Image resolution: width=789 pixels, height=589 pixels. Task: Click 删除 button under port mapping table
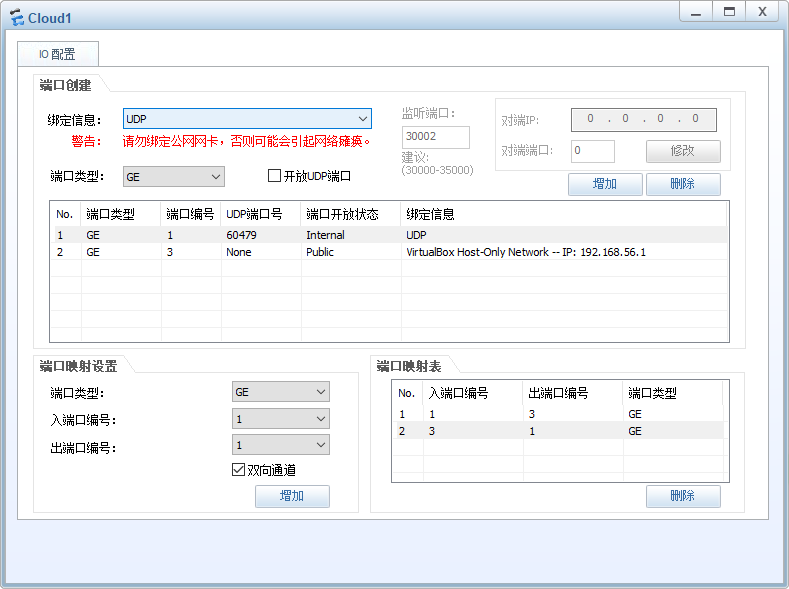[x=683, y=496]
